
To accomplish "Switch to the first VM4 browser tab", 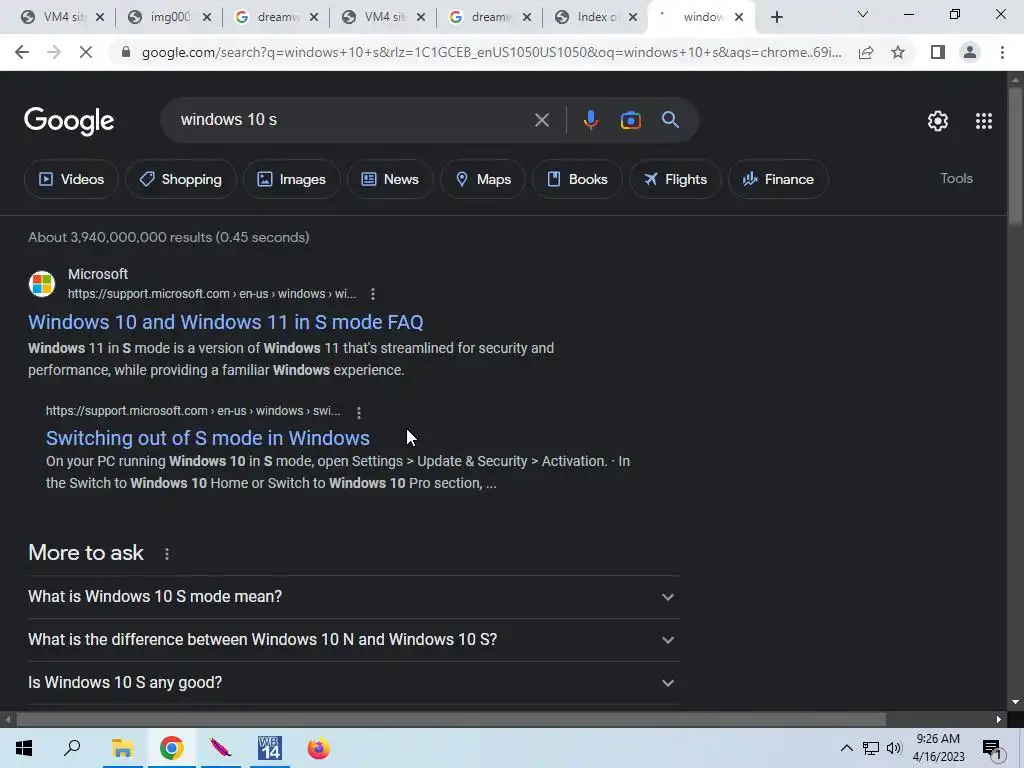I will point(63,17).
